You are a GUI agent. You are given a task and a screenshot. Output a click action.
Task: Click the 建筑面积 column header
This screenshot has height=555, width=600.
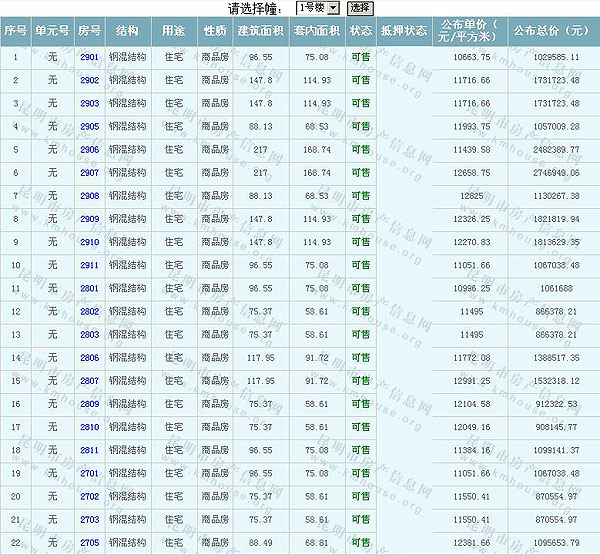[x=260, y=32]
